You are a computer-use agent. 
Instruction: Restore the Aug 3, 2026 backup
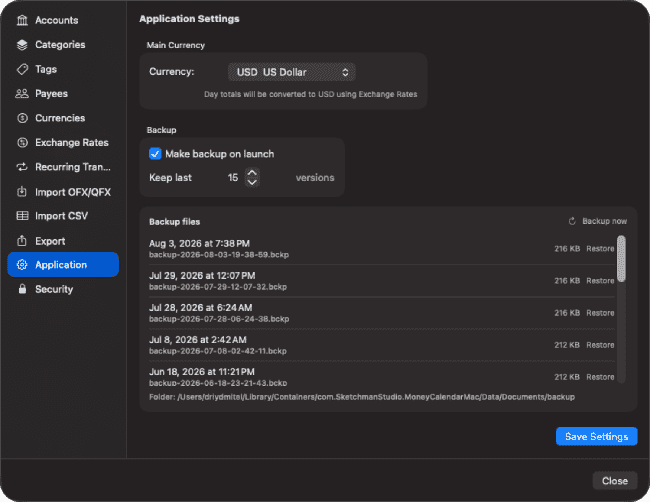600,249
